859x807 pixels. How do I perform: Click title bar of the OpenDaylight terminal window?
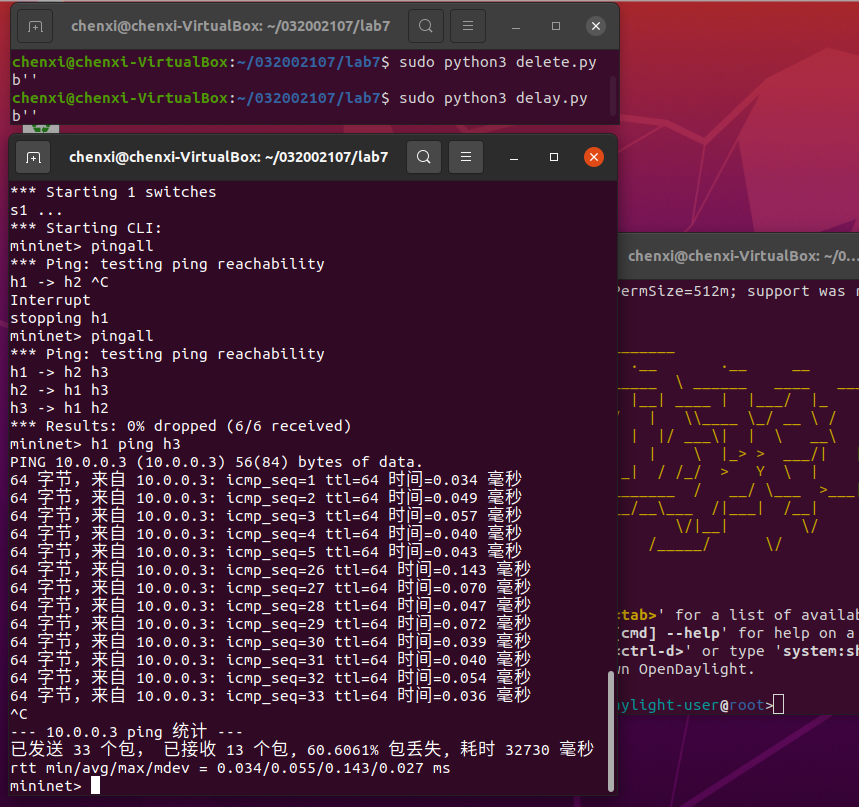pos(738,256)
